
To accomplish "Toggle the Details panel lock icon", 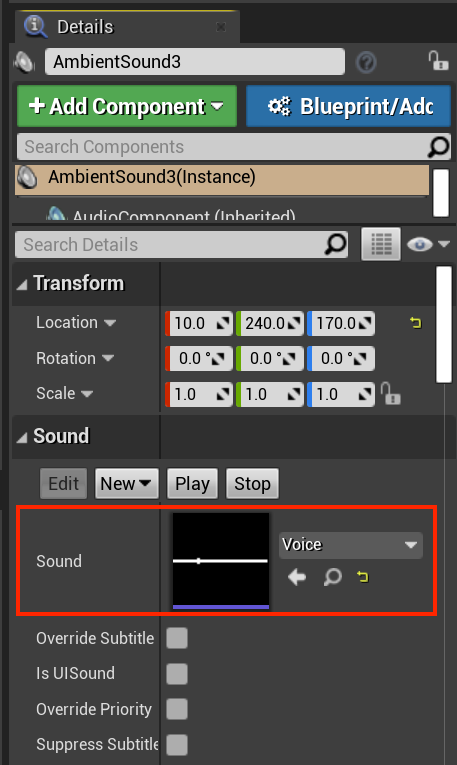I will click(438, 60).
